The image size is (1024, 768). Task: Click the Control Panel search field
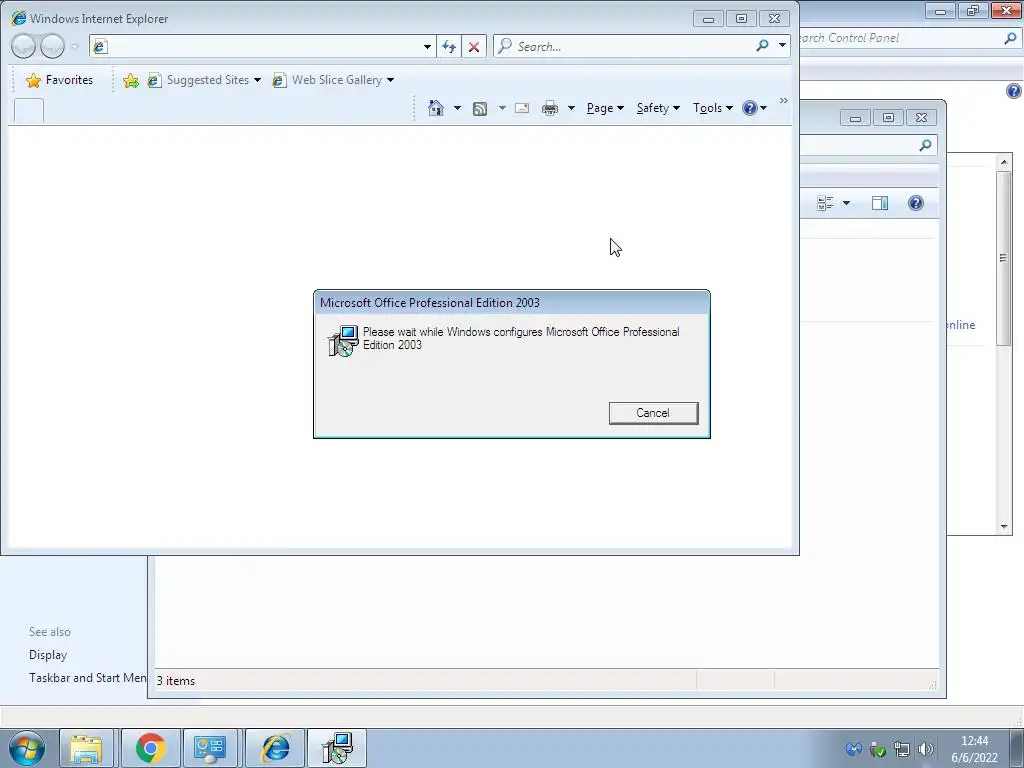pyautogui.click(x=900, y=38)
